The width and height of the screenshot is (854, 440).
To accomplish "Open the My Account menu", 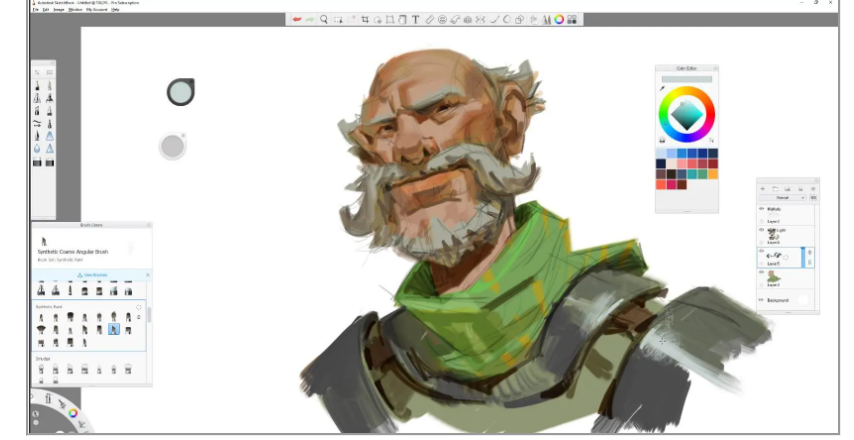I will coord(96,9).
